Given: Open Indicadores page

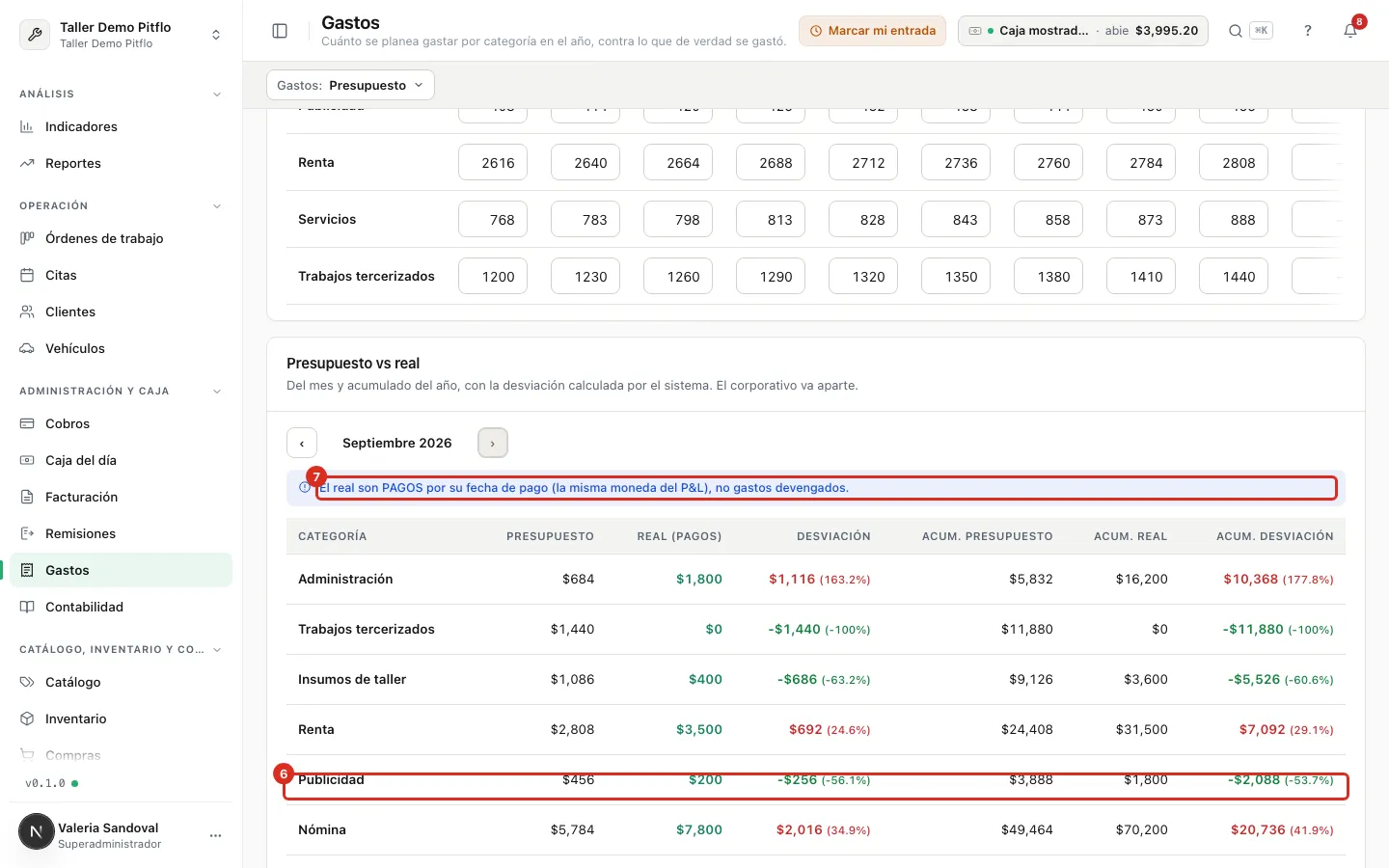Looking at the screenshot, I should click(122, 126).
